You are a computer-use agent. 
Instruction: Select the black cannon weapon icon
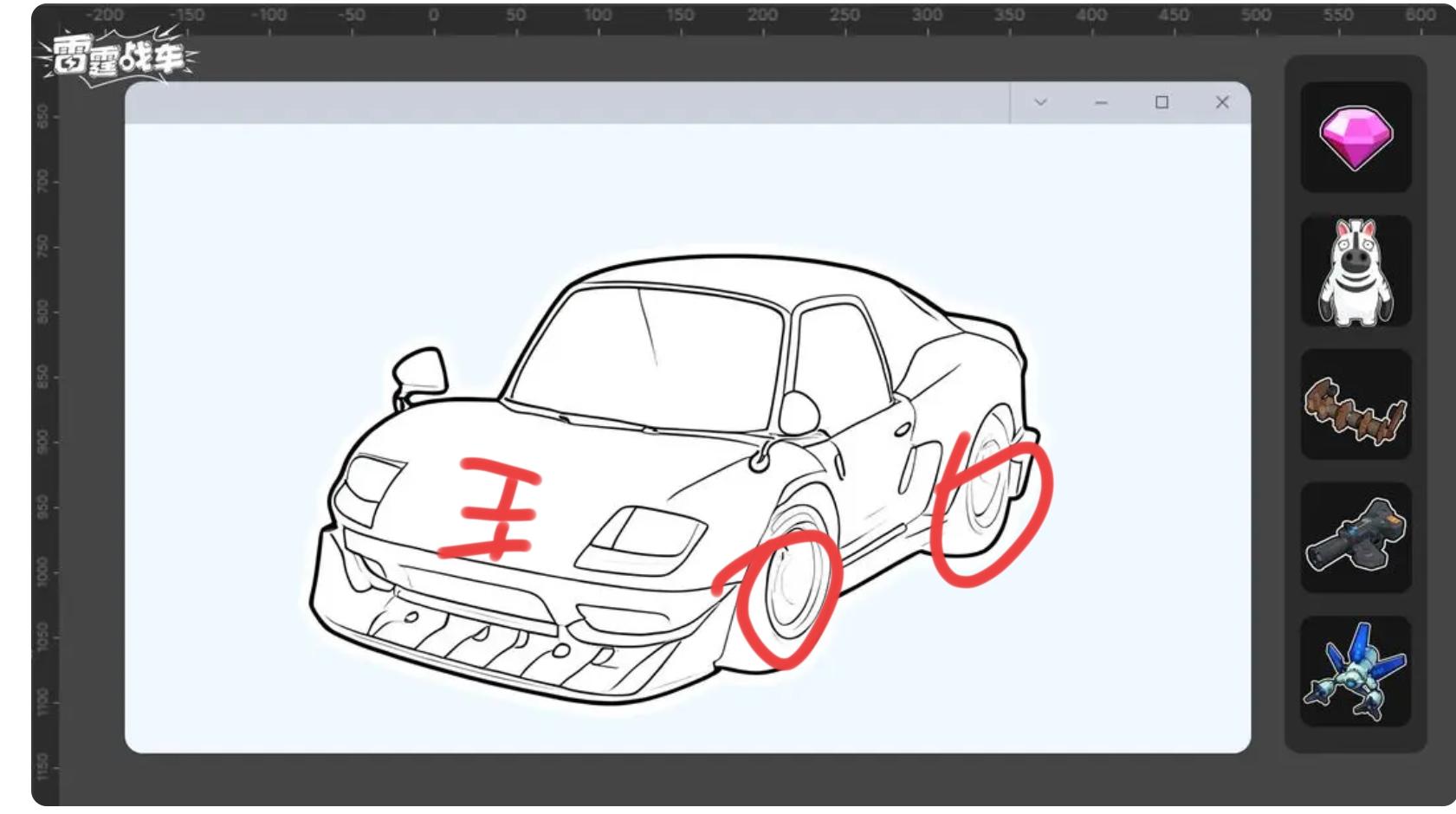click(1356, 538)
